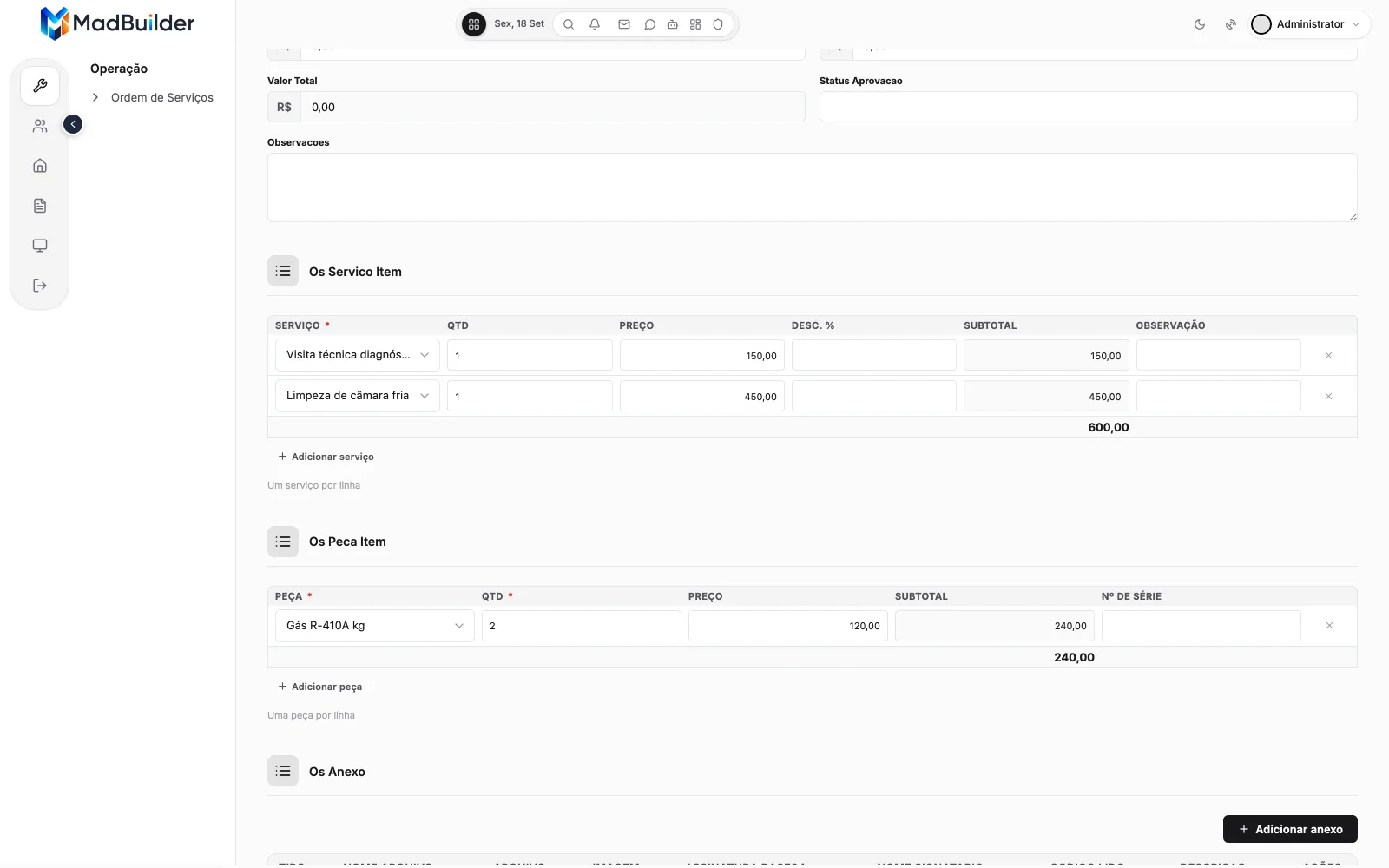Open the monitor sidebar icon
Image resolution: width=1389 pixels, height=868 pixels.
pyautogui.click(x=40, y=246)
